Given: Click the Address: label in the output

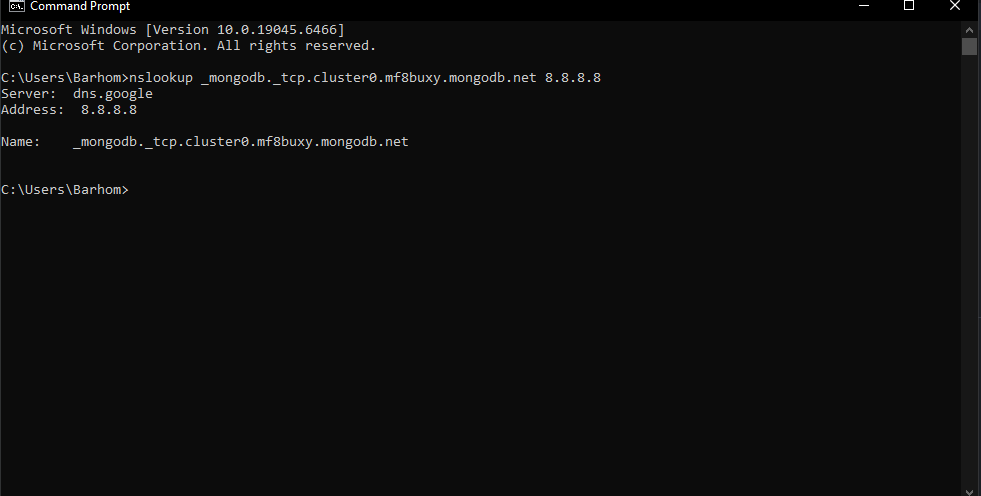Looking at the screenshot, I should pyautogui.click(x=32, y=110).
